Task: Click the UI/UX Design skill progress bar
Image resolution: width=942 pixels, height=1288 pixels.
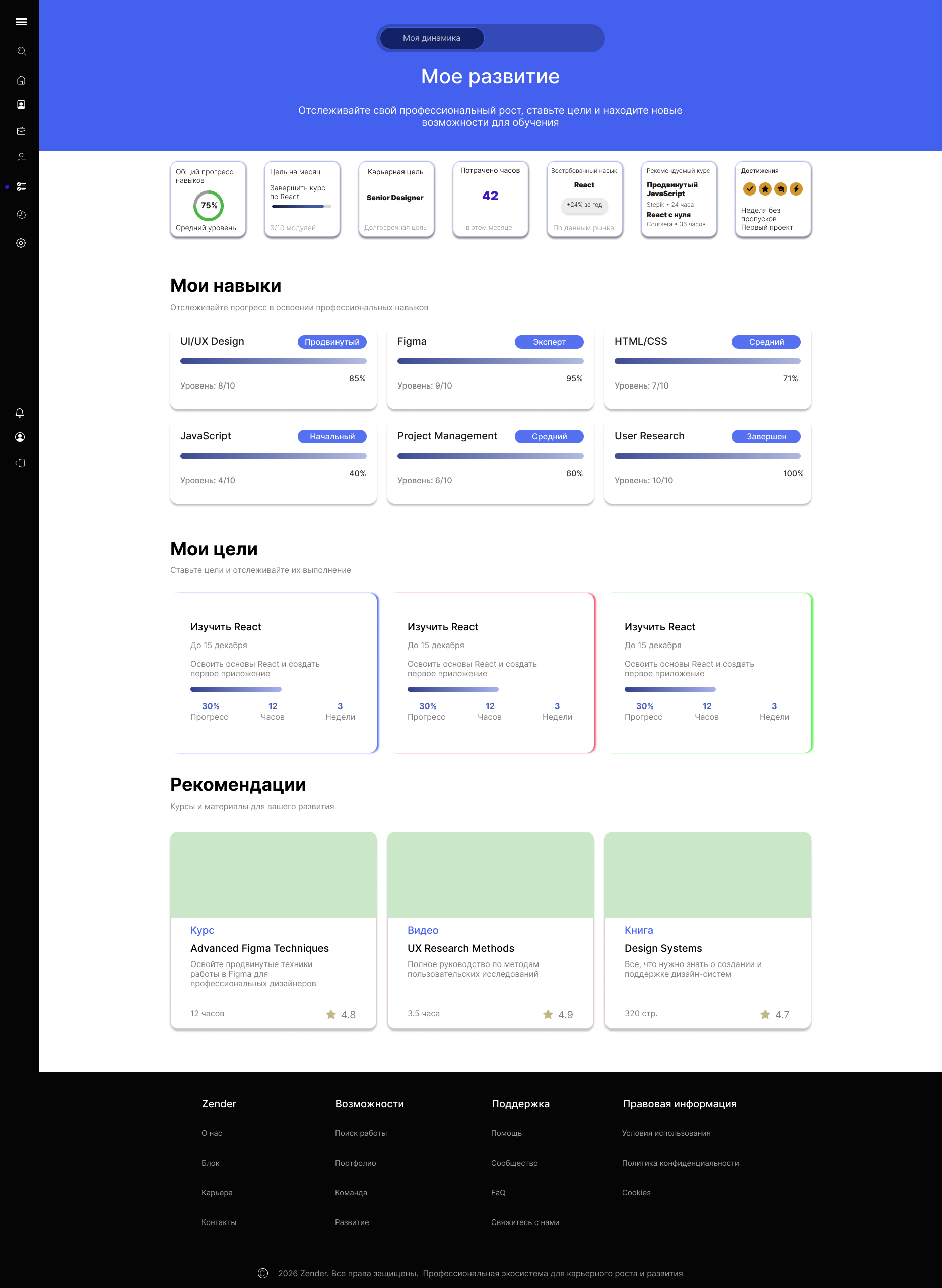Action: (273, 361)
